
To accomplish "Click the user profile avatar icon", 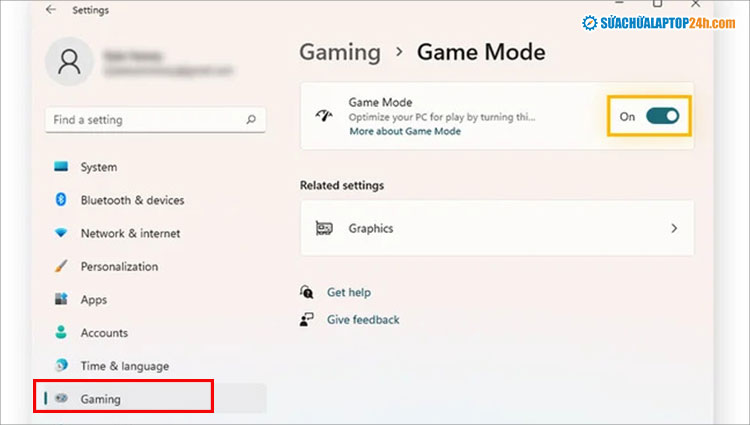I will [x=69, y=62].
